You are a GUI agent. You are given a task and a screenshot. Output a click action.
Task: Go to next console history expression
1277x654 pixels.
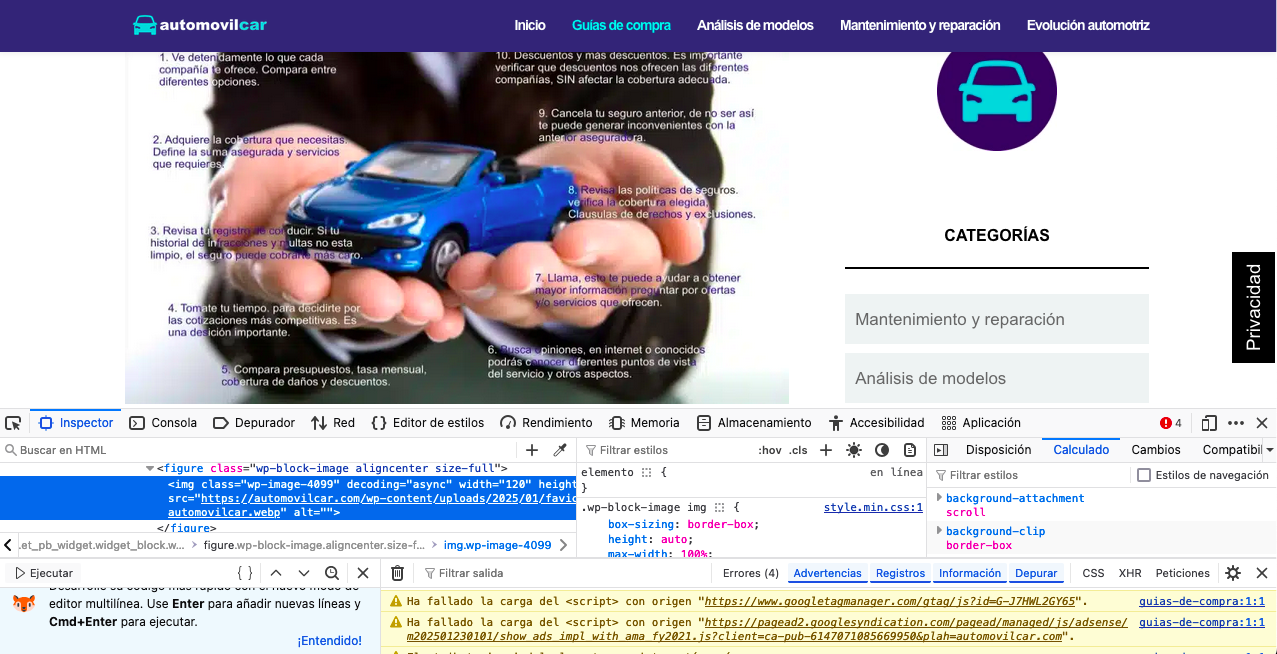tap(304, 573)
